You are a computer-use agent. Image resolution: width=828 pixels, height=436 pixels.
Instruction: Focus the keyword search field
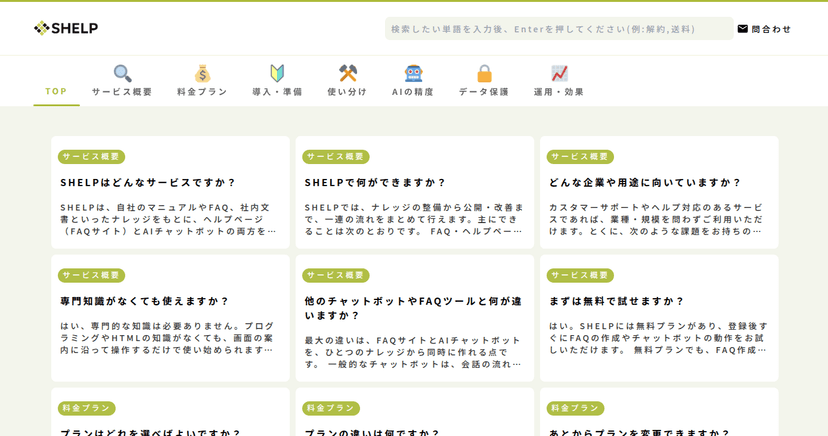click(x=559, y=29)
